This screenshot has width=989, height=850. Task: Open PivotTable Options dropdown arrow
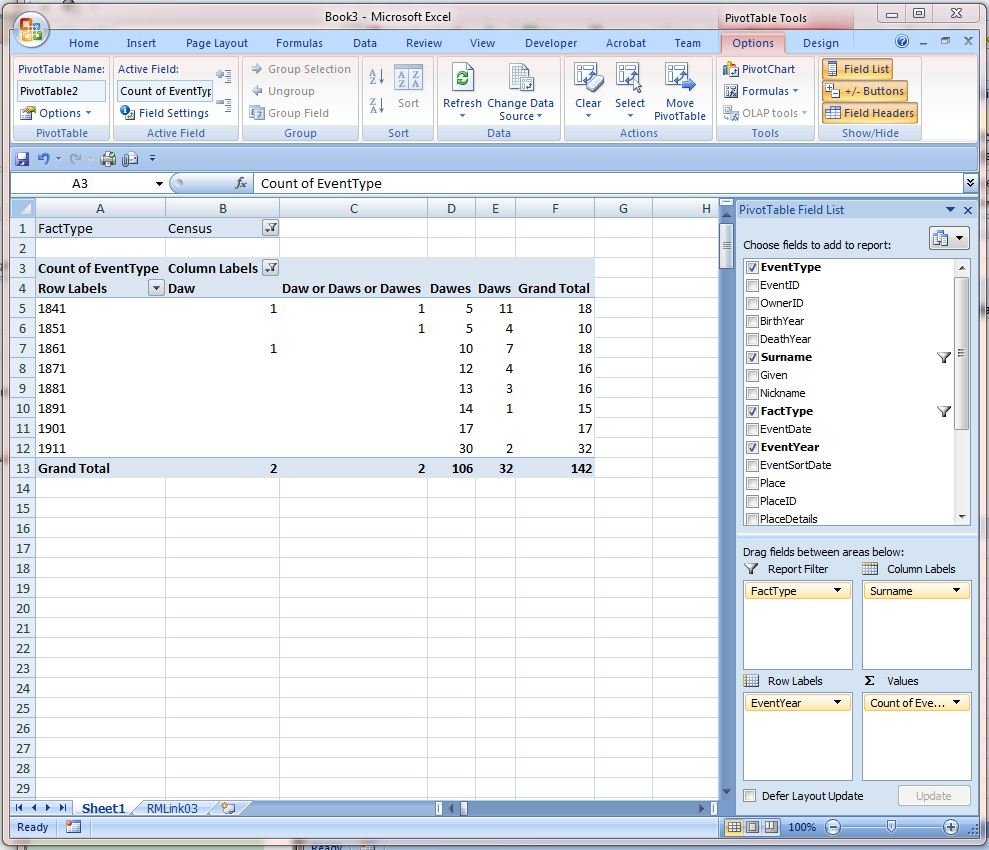(x=88, y=113)
